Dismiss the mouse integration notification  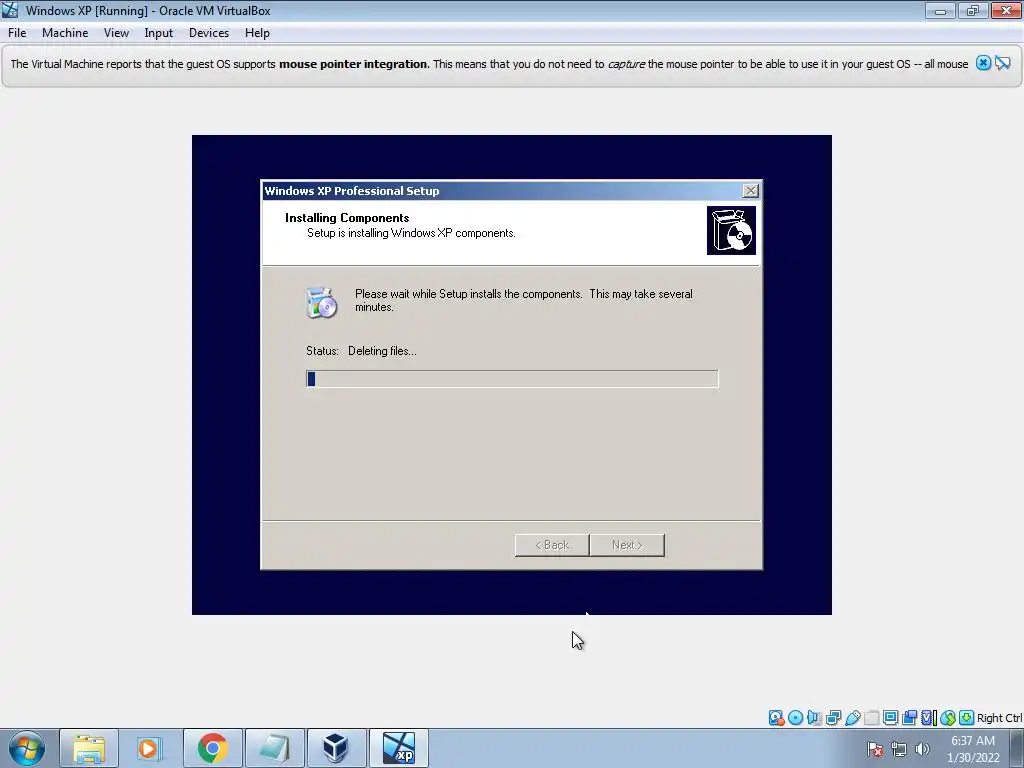coord(983,63)
